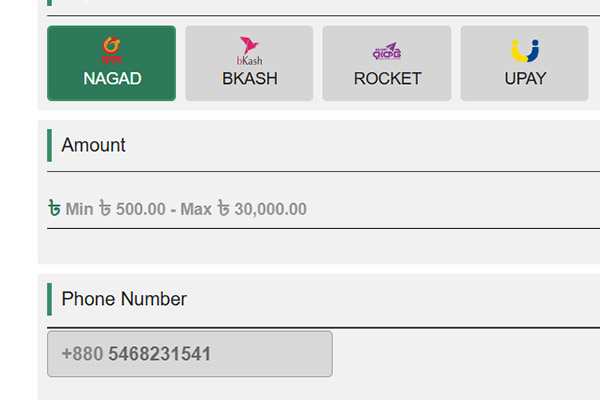
Task: Click the empty area right of the phone field
Action: (x=460, y=354)
